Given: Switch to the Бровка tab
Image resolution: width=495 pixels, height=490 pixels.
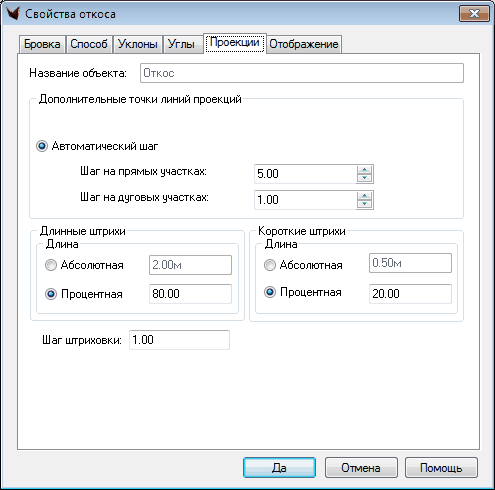Looking at the screenshot, I should (42, 44).
